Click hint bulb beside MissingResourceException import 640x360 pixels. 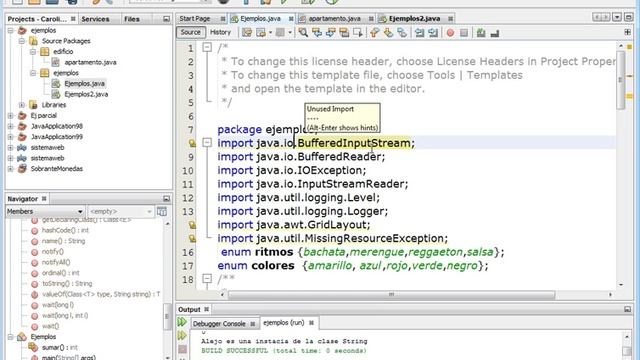click(x=192, y=238)
